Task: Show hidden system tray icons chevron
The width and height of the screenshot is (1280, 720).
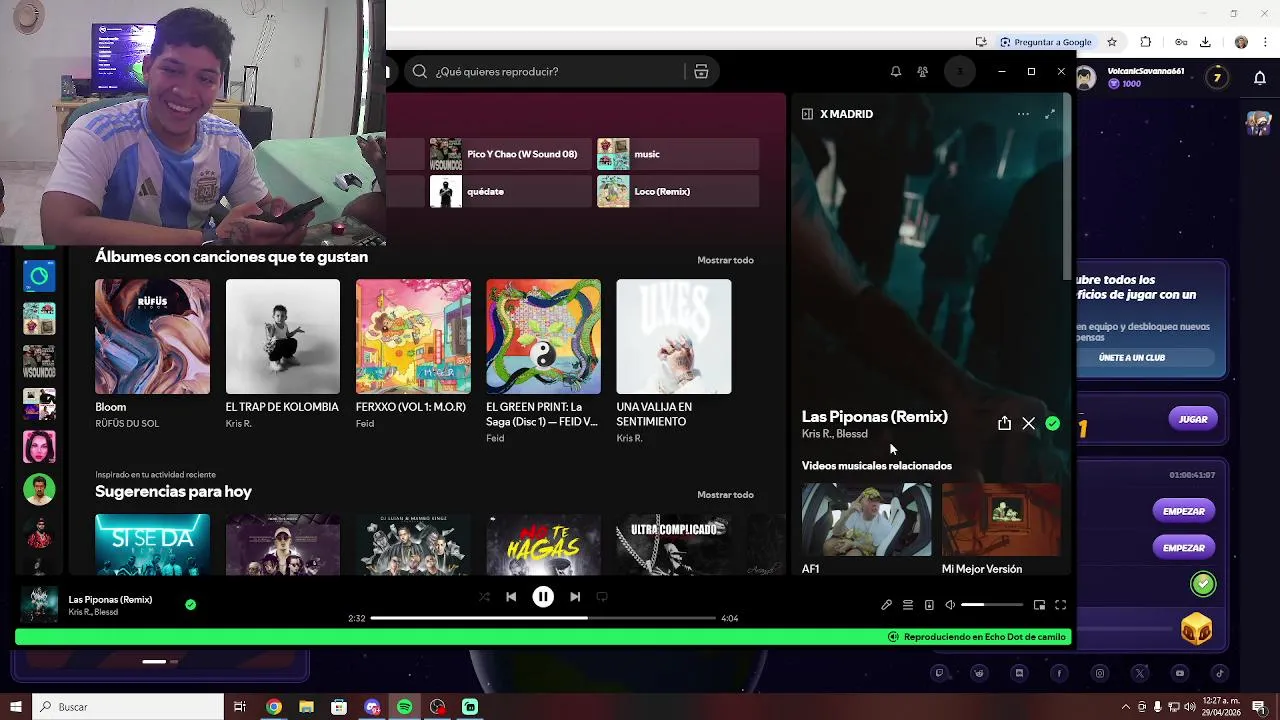Action: 1126,707
